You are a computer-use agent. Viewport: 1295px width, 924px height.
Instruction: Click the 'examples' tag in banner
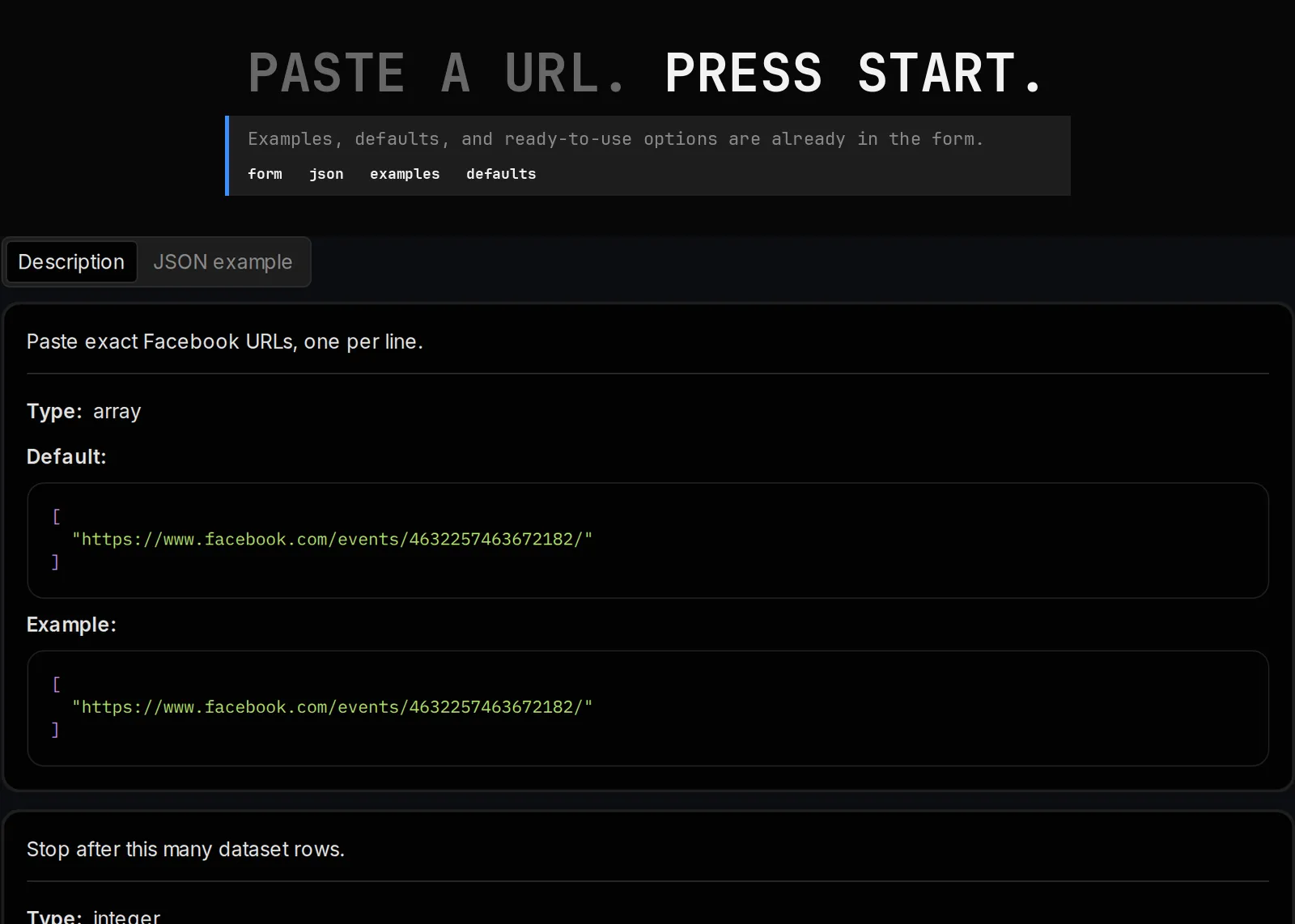pos(405,174)
